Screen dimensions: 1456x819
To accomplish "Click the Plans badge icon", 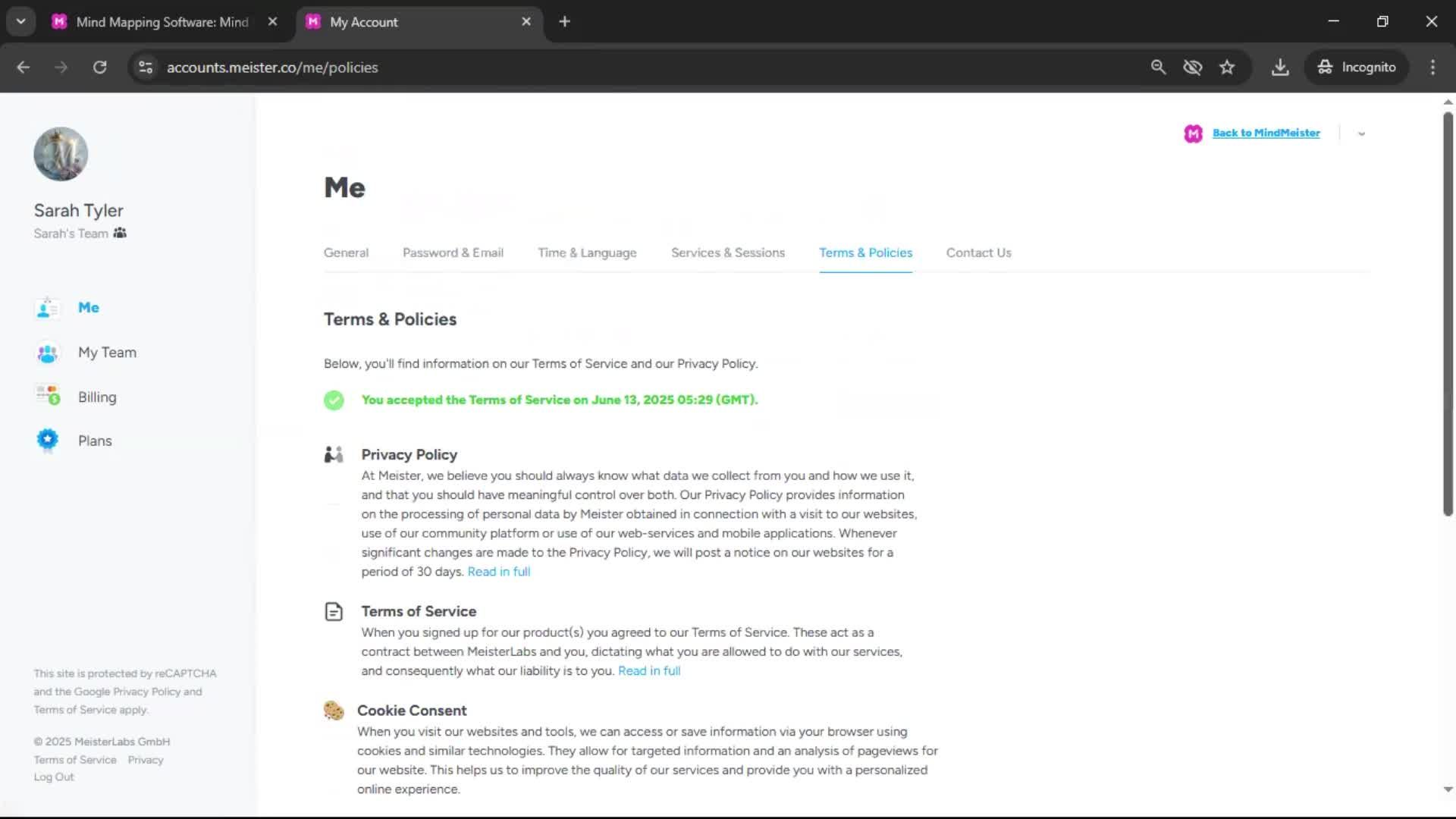I will pyautogui.click(x=47, y=440).
